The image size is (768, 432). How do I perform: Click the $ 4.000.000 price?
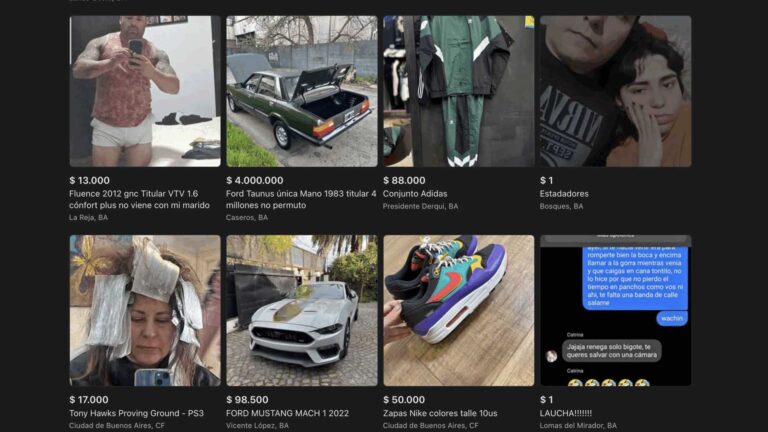(x=255, y=180)
